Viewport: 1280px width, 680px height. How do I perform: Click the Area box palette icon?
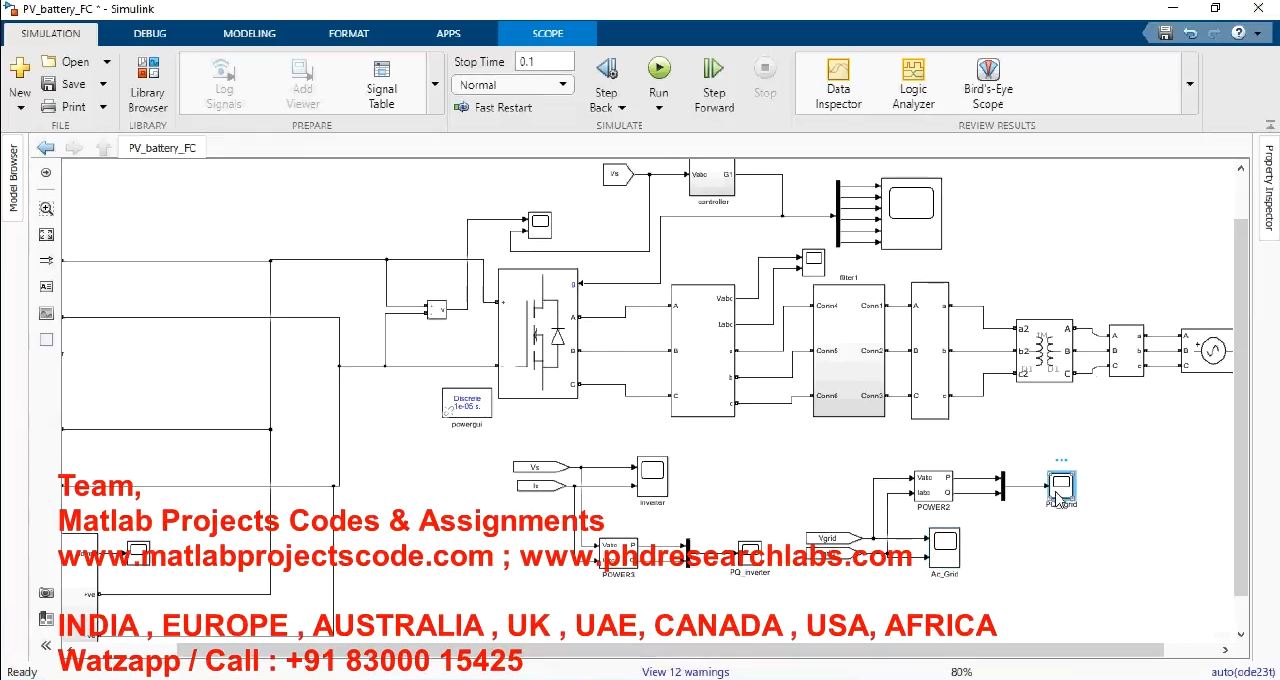point(46,340)
